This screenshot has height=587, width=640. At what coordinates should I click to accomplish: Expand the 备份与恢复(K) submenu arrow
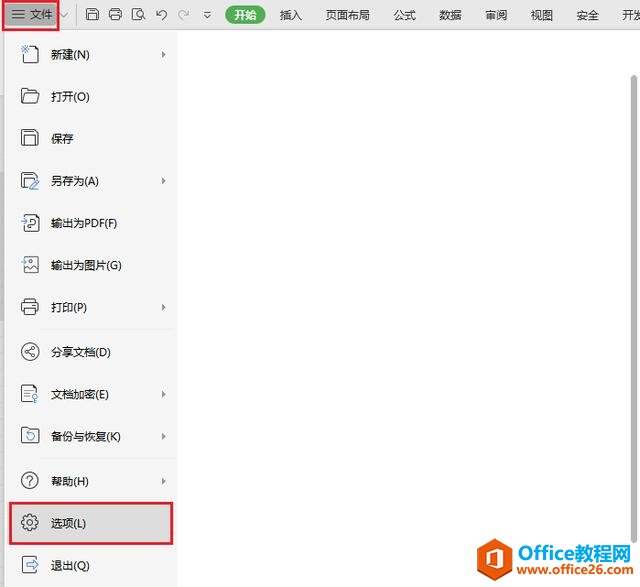[163, 436]
